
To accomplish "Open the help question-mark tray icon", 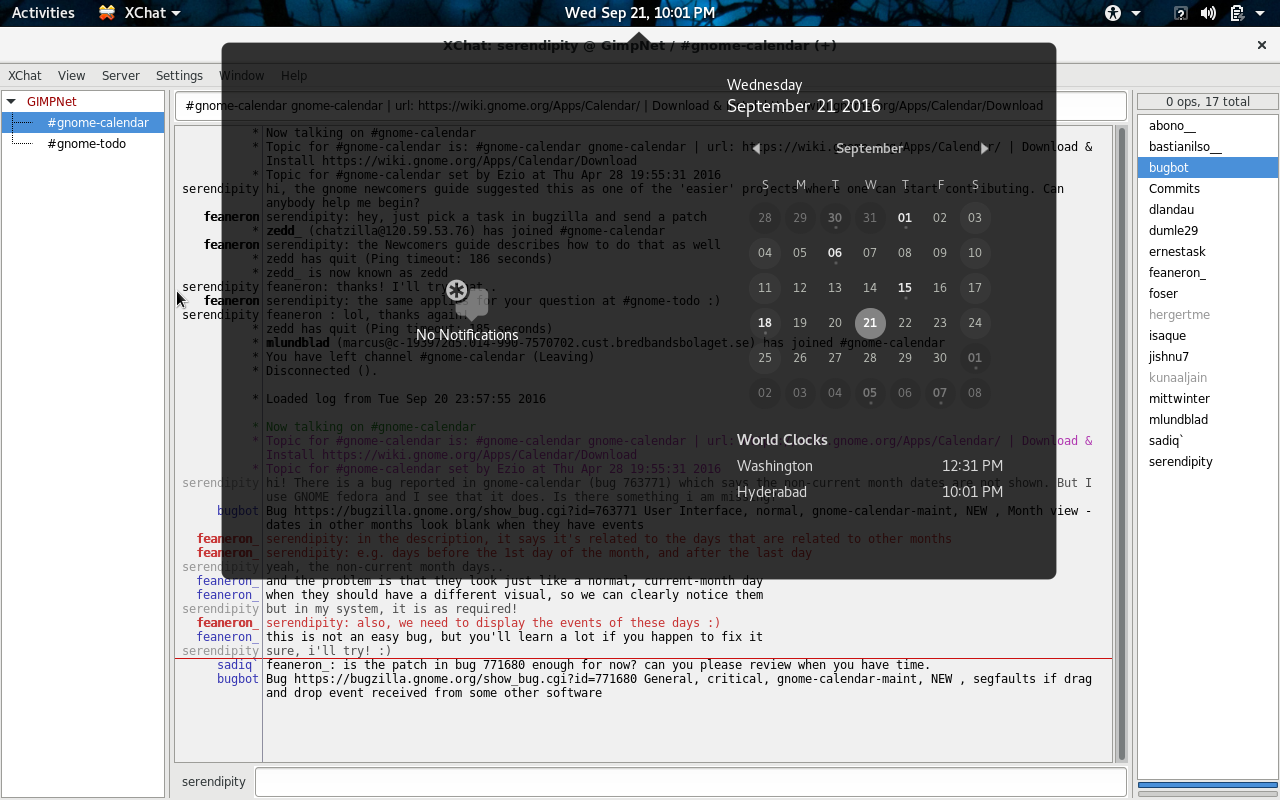I will [1181, 13].
